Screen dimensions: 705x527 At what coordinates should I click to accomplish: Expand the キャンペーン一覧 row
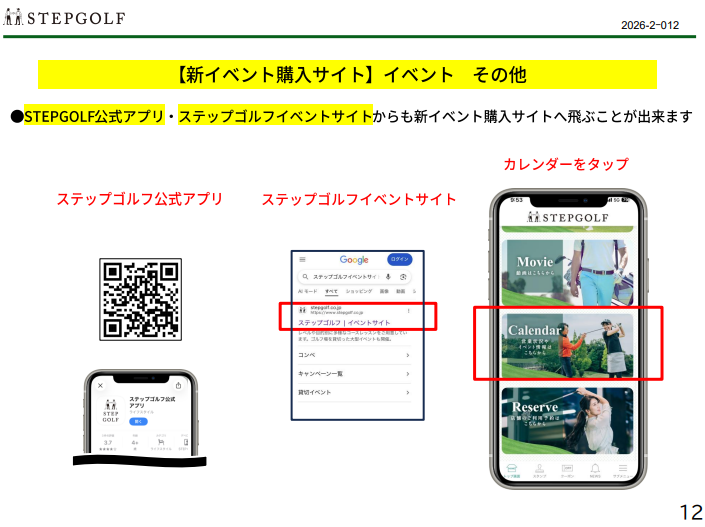[407, 374]
